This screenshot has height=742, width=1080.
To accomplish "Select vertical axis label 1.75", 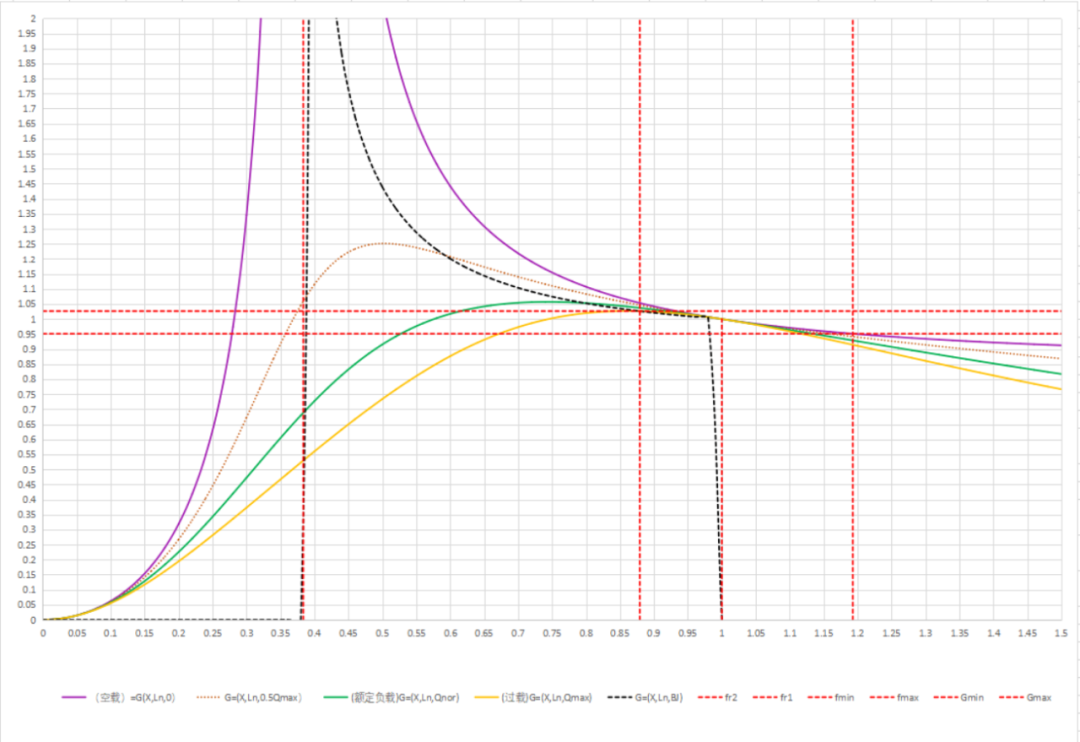I will (28, 94).
